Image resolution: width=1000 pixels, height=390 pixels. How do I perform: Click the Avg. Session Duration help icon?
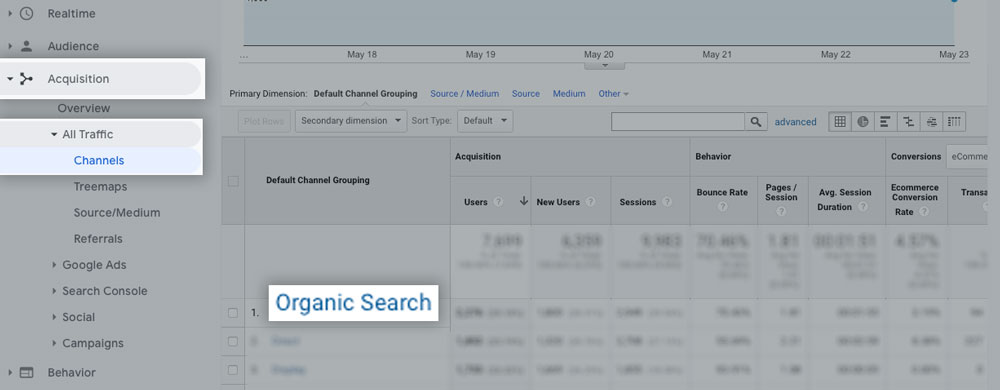pos(862,207)
